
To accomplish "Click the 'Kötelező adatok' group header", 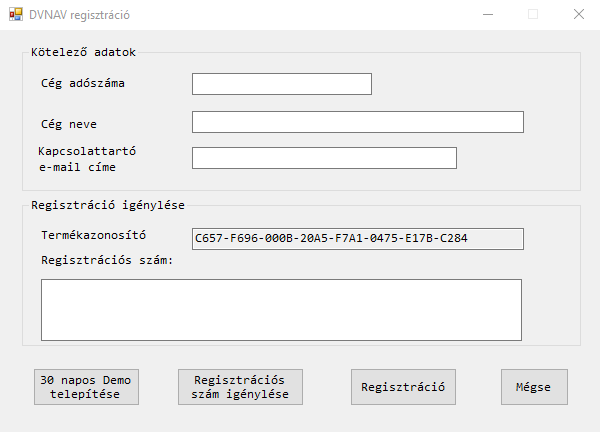I will [83, 51].
